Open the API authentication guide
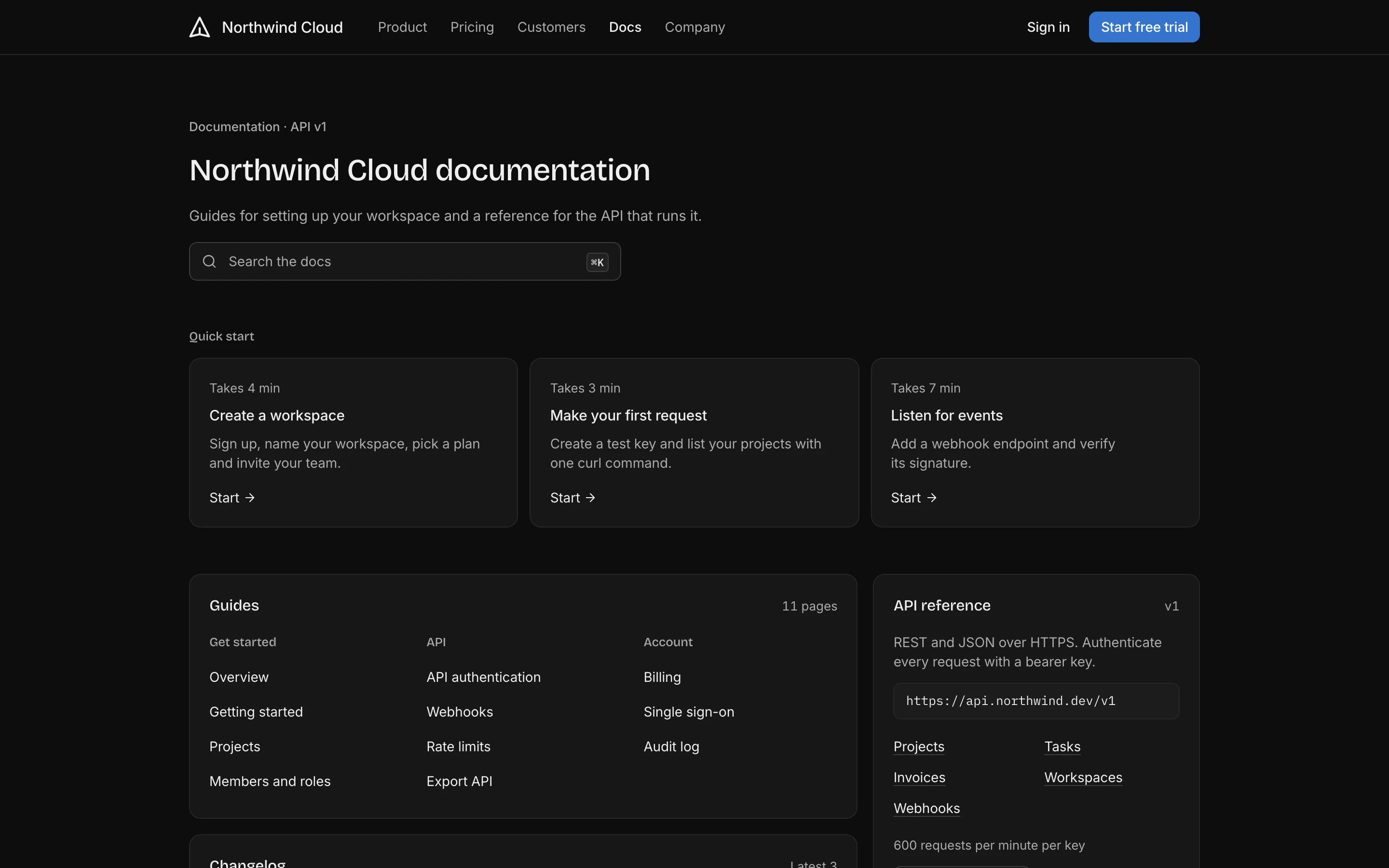Image resolution: width=1389 pixels, height=868 pixels. (x=483, y=677)
